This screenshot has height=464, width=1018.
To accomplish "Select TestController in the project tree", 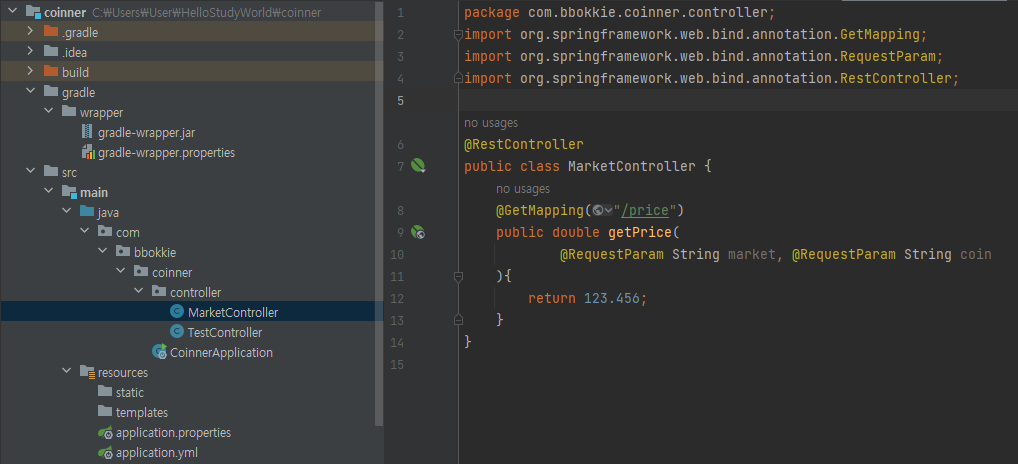I will [225, 332].
